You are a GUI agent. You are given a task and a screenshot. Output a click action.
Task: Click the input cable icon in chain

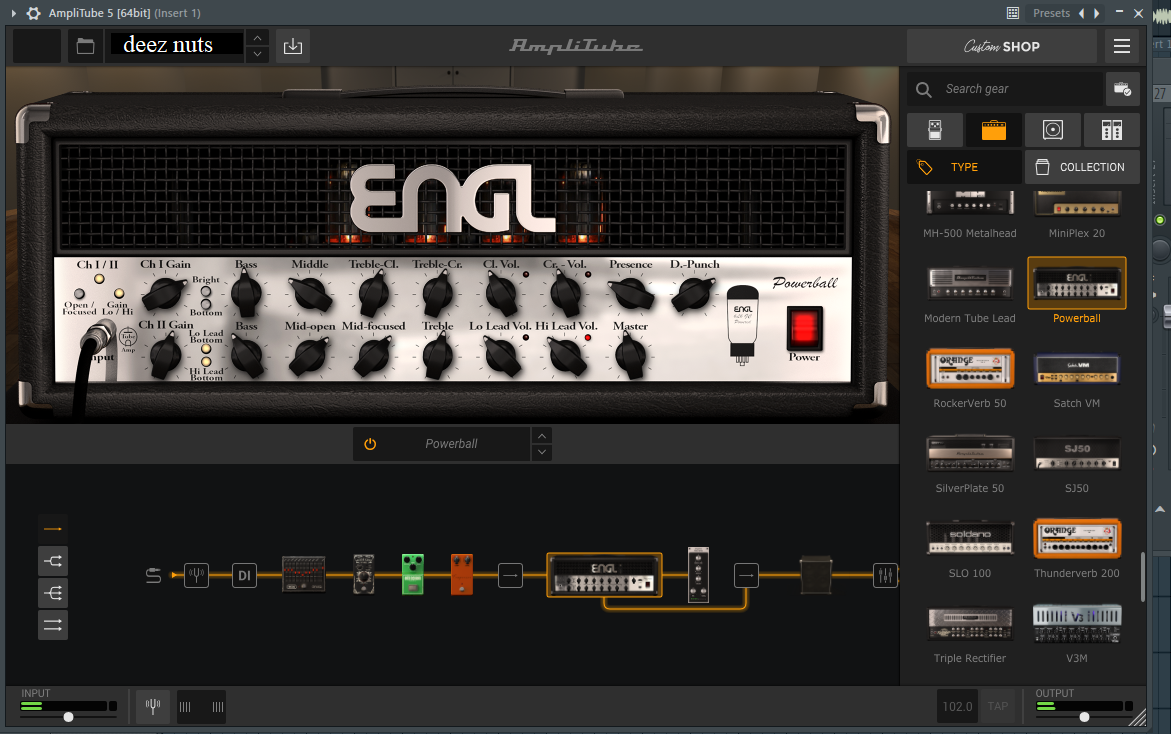(x=153, y=575)
